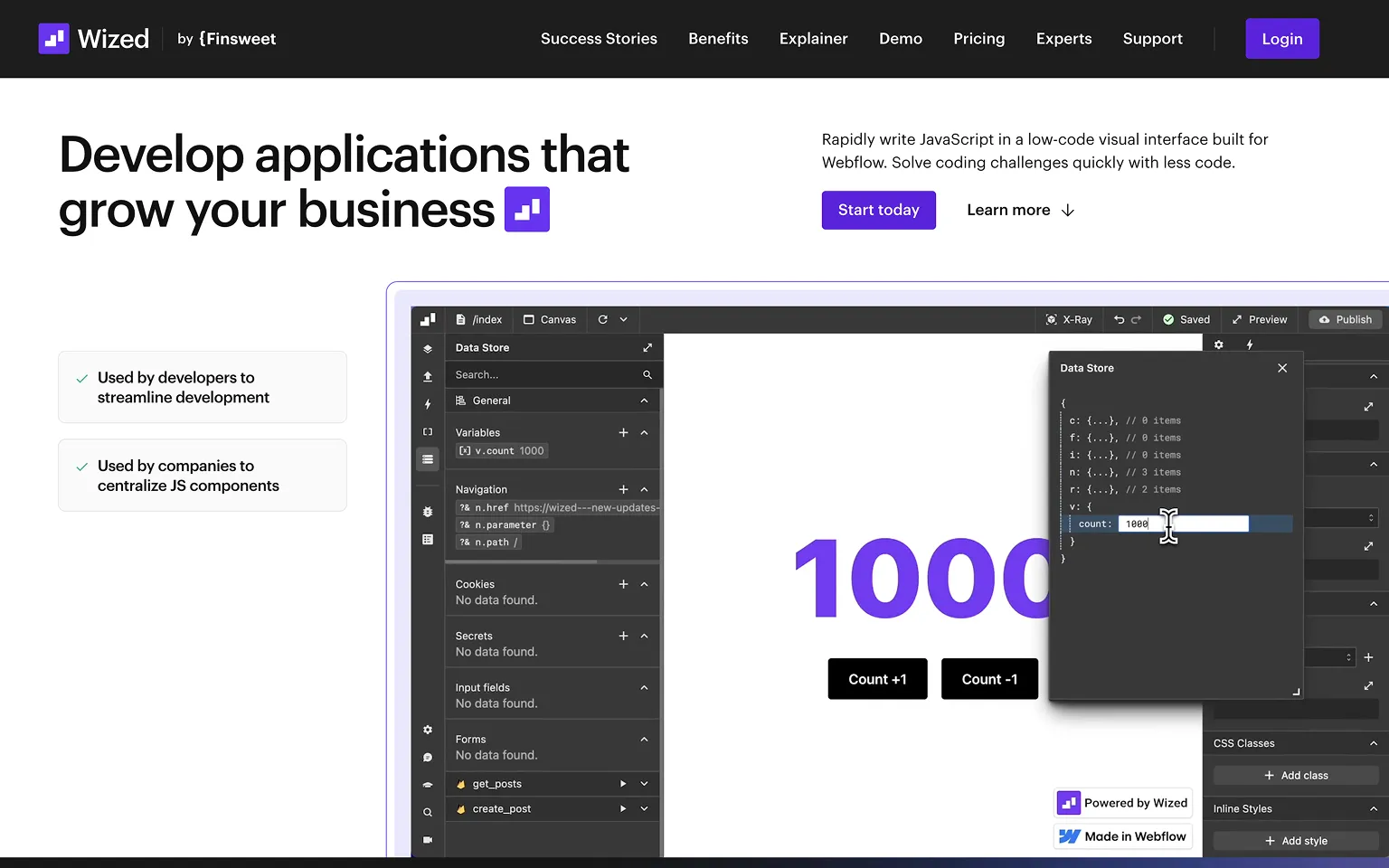Expand the create_post request chevron

644,809
